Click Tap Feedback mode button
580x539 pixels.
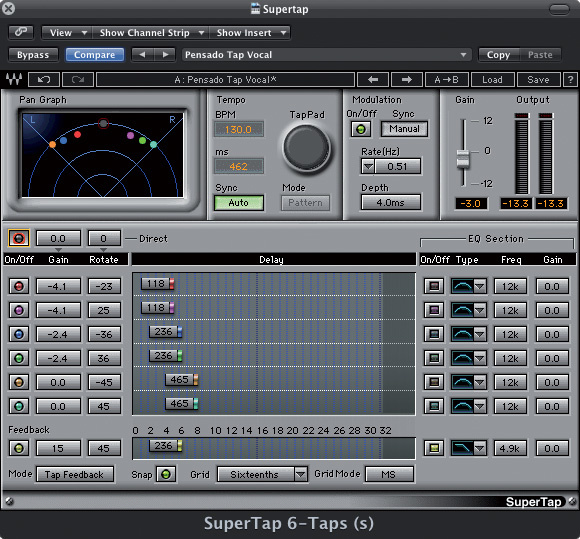[x=75, y=474]
